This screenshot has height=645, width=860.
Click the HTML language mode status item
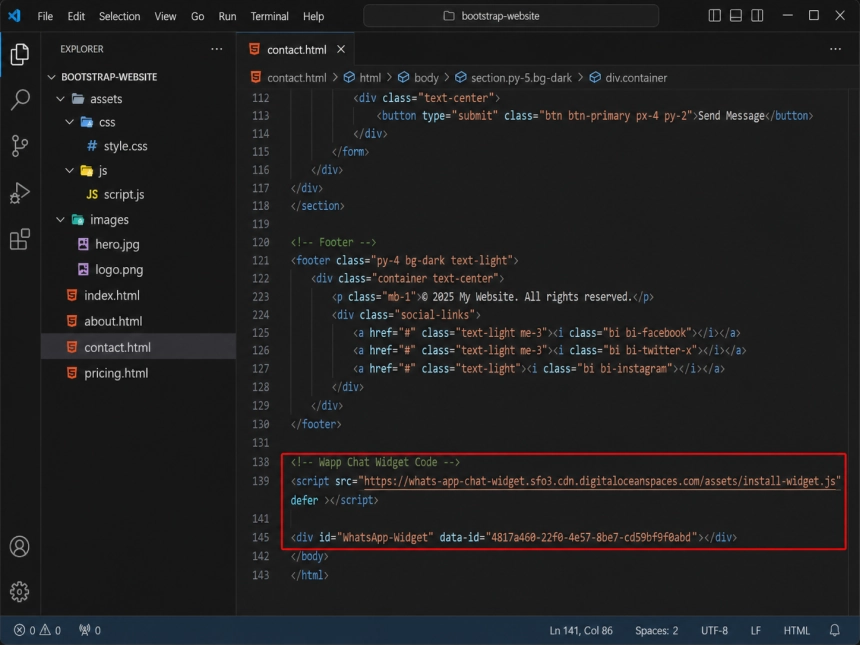[x=796, y=630]
